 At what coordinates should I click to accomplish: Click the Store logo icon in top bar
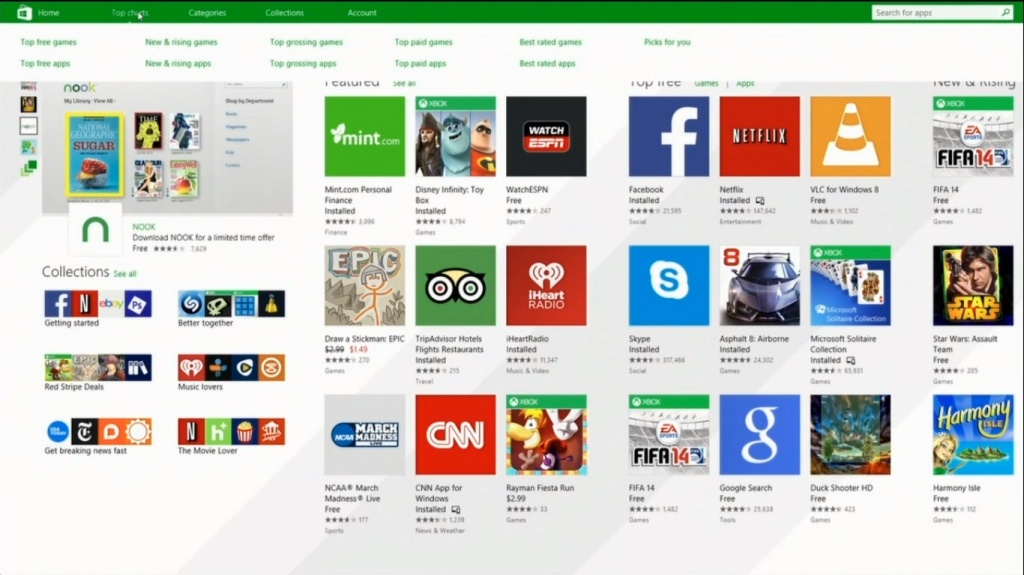[24, 12]
